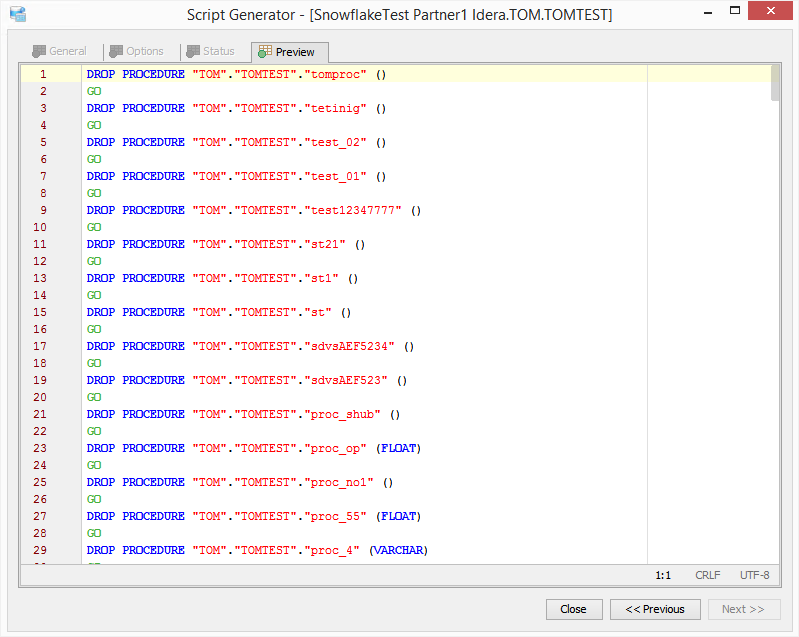Click the UTF-8 encoding indicator

point(755,575)
